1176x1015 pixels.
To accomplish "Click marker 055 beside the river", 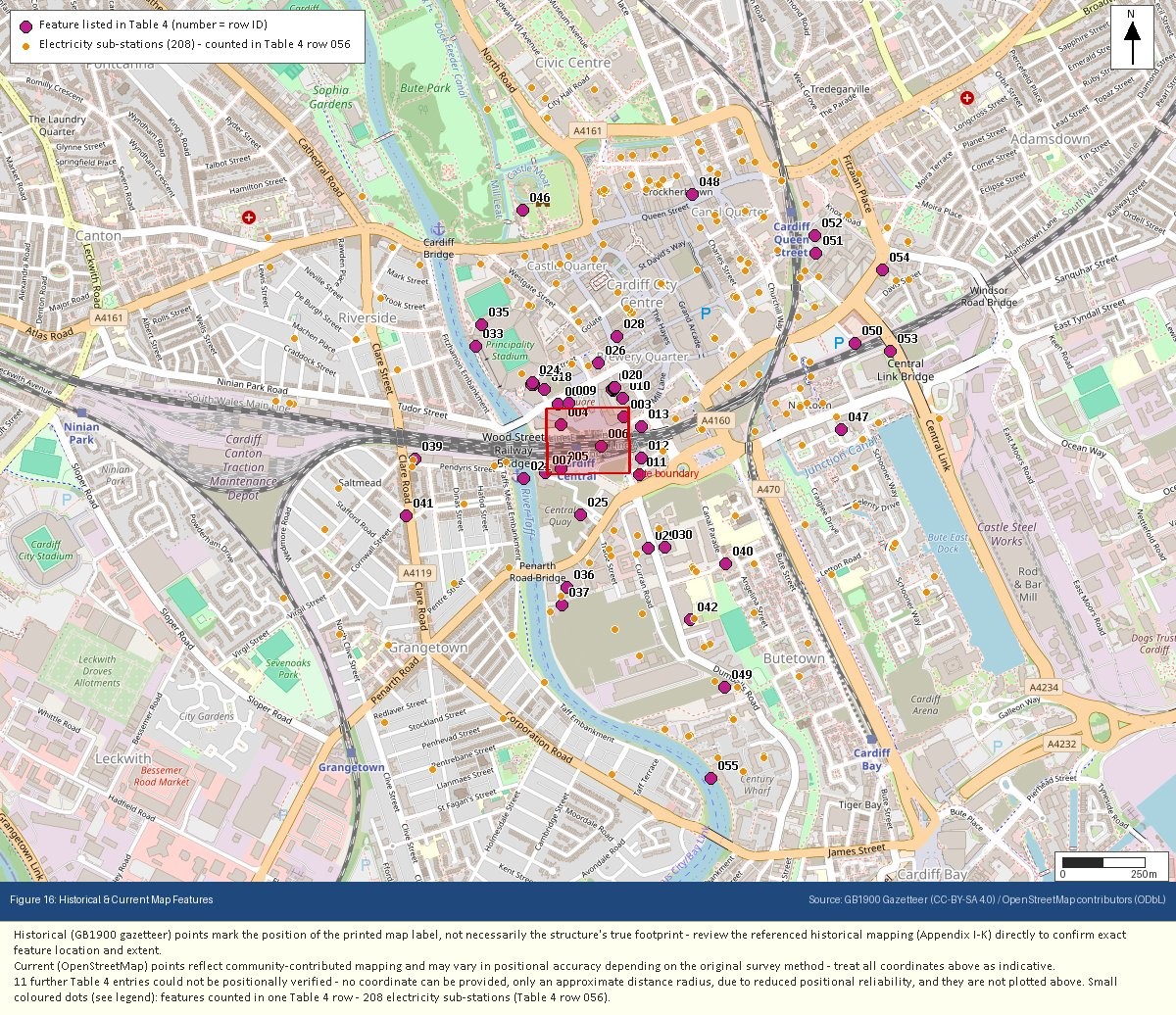I will pyautogui.click(x=710, y=778).
